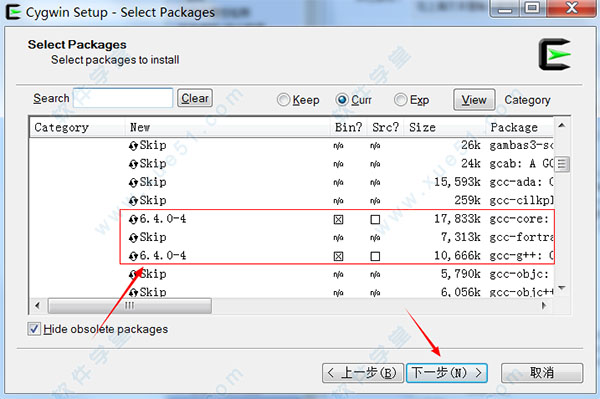Cancel setup with 取消 button
Viewport: 600px width, 399px height.
point(542,373)
